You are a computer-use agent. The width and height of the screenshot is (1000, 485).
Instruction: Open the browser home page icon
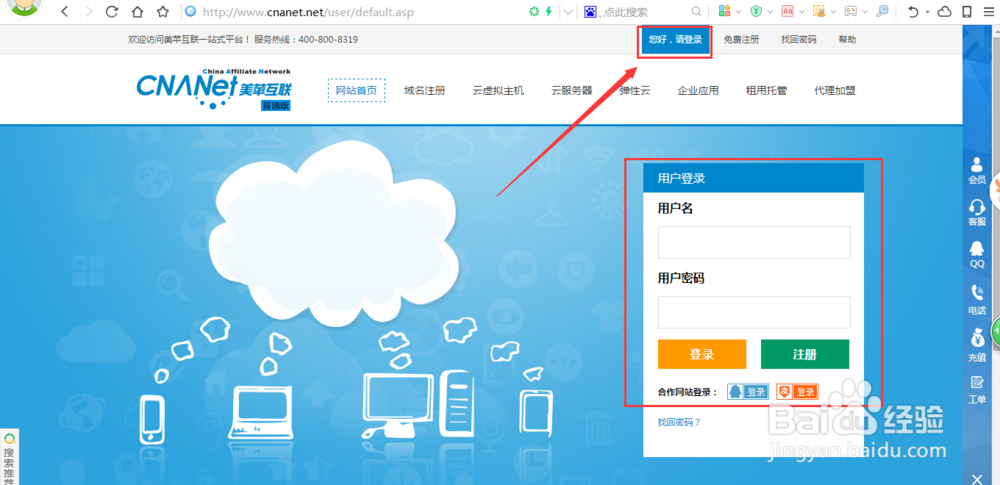tap(137, 11)
